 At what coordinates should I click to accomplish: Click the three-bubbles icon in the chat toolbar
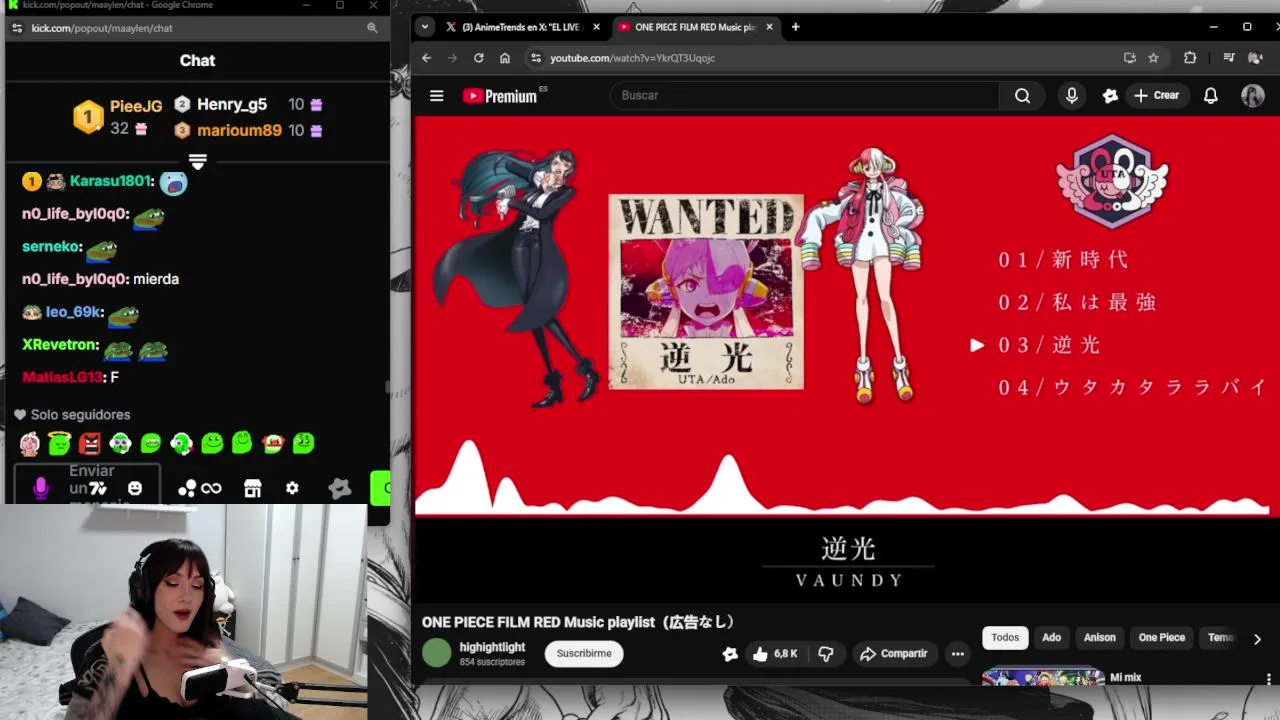click(187, 488)
